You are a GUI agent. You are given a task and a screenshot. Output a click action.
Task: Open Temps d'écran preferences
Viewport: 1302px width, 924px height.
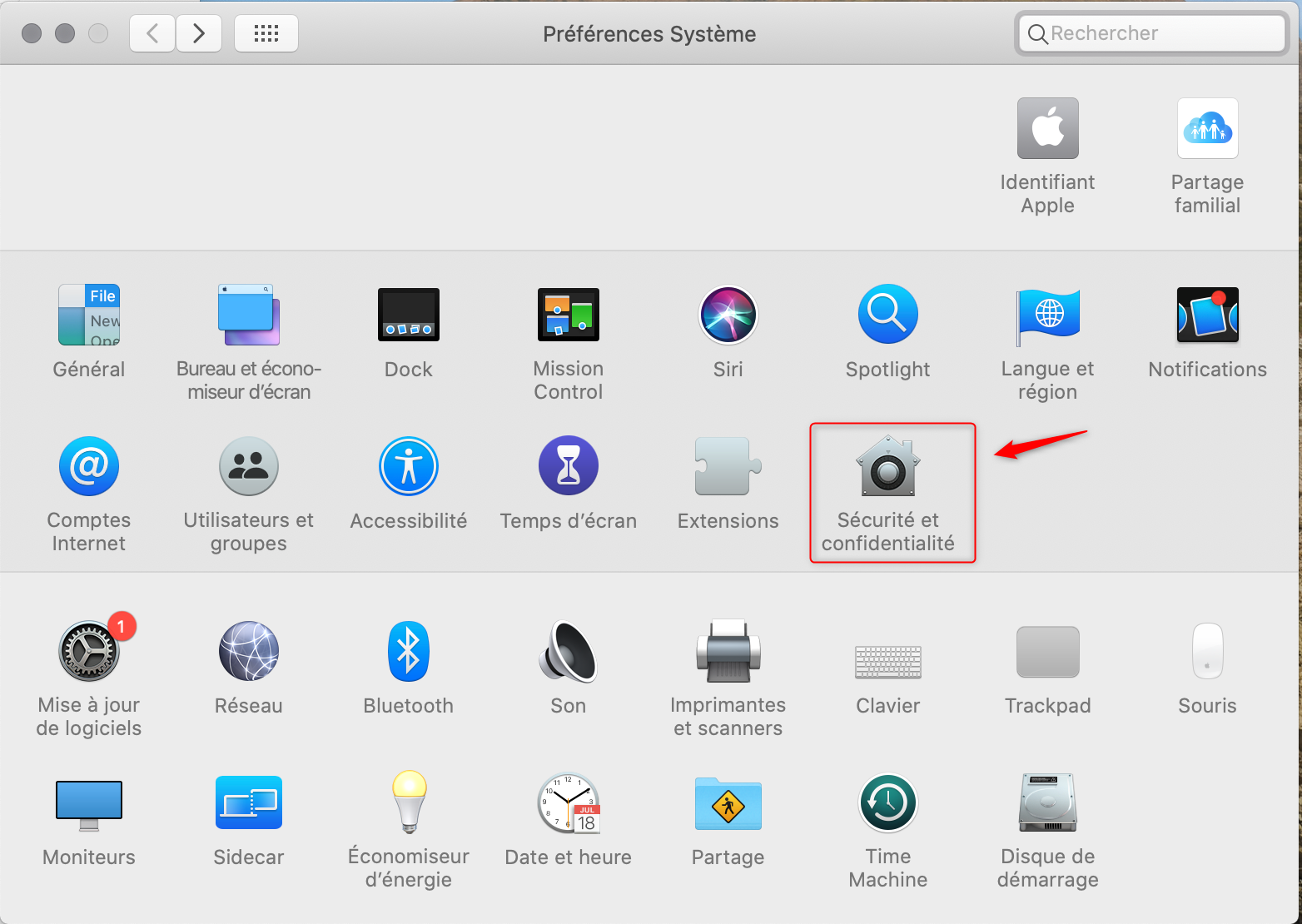[x=568, y=466]
